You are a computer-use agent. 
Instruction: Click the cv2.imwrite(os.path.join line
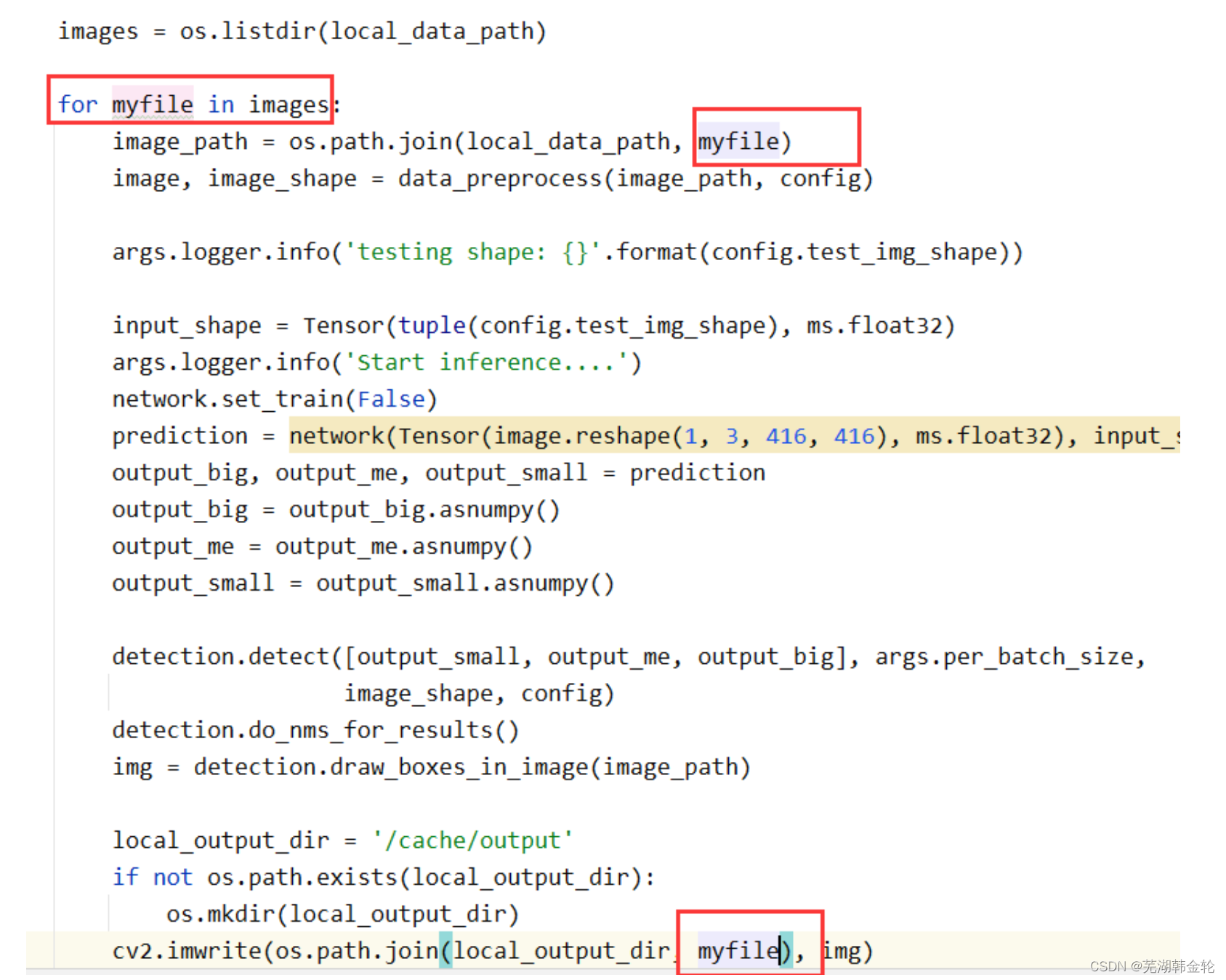pyautogui.click(x=492, y=951)
